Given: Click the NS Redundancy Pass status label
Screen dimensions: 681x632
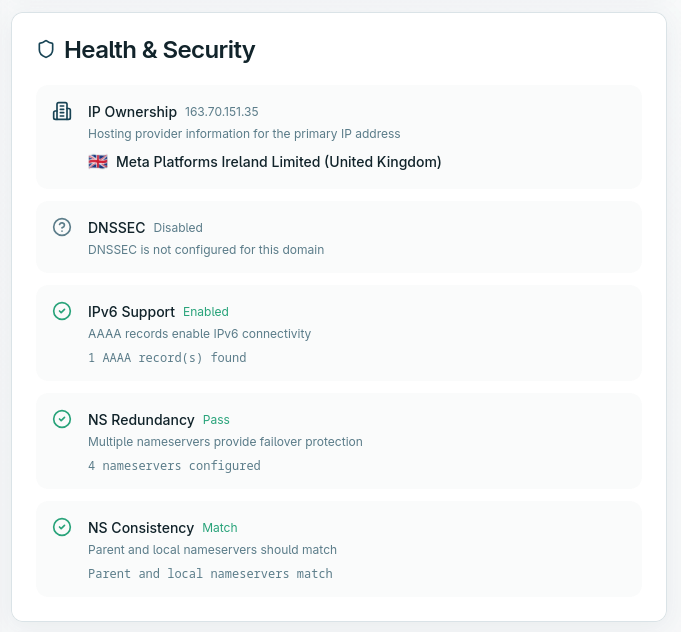Looking at the screenshot, I should (x=216, y=420).
